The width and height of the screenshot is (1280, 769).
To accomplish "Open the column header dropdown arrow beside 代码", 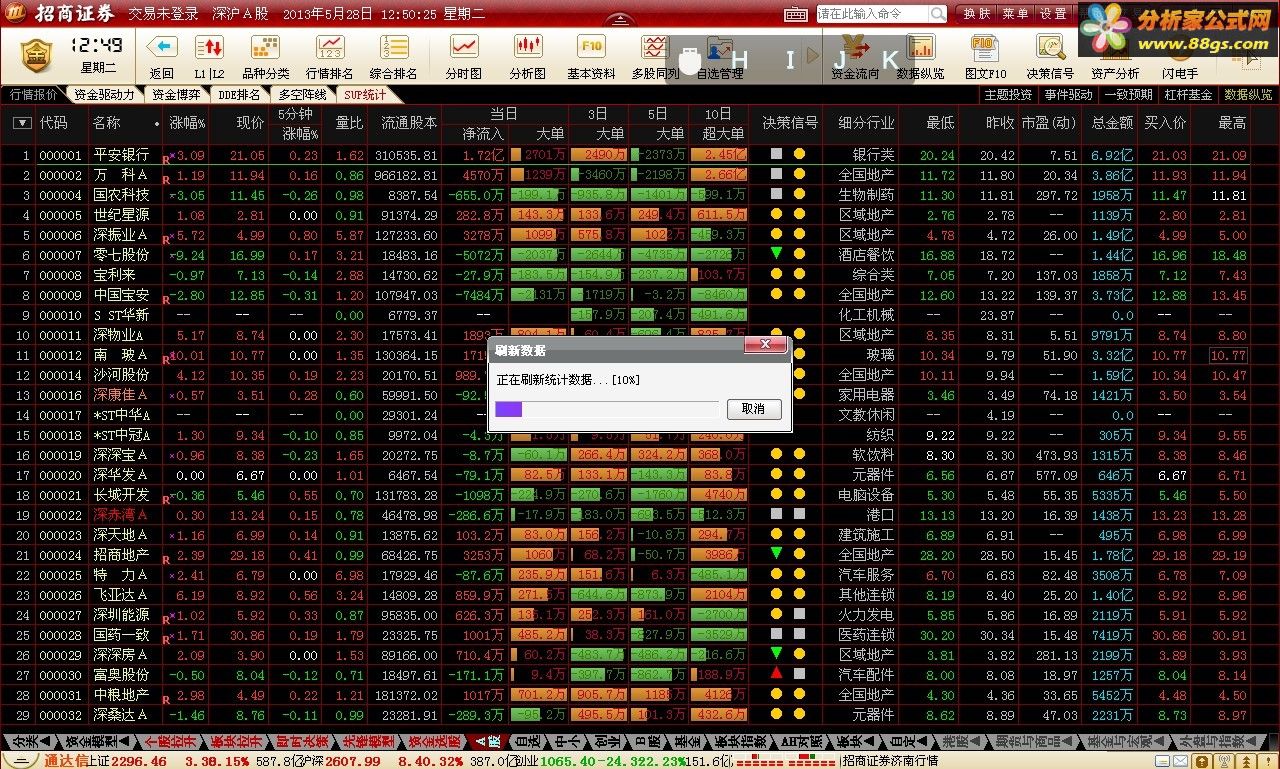I will (x=22, y=123).
